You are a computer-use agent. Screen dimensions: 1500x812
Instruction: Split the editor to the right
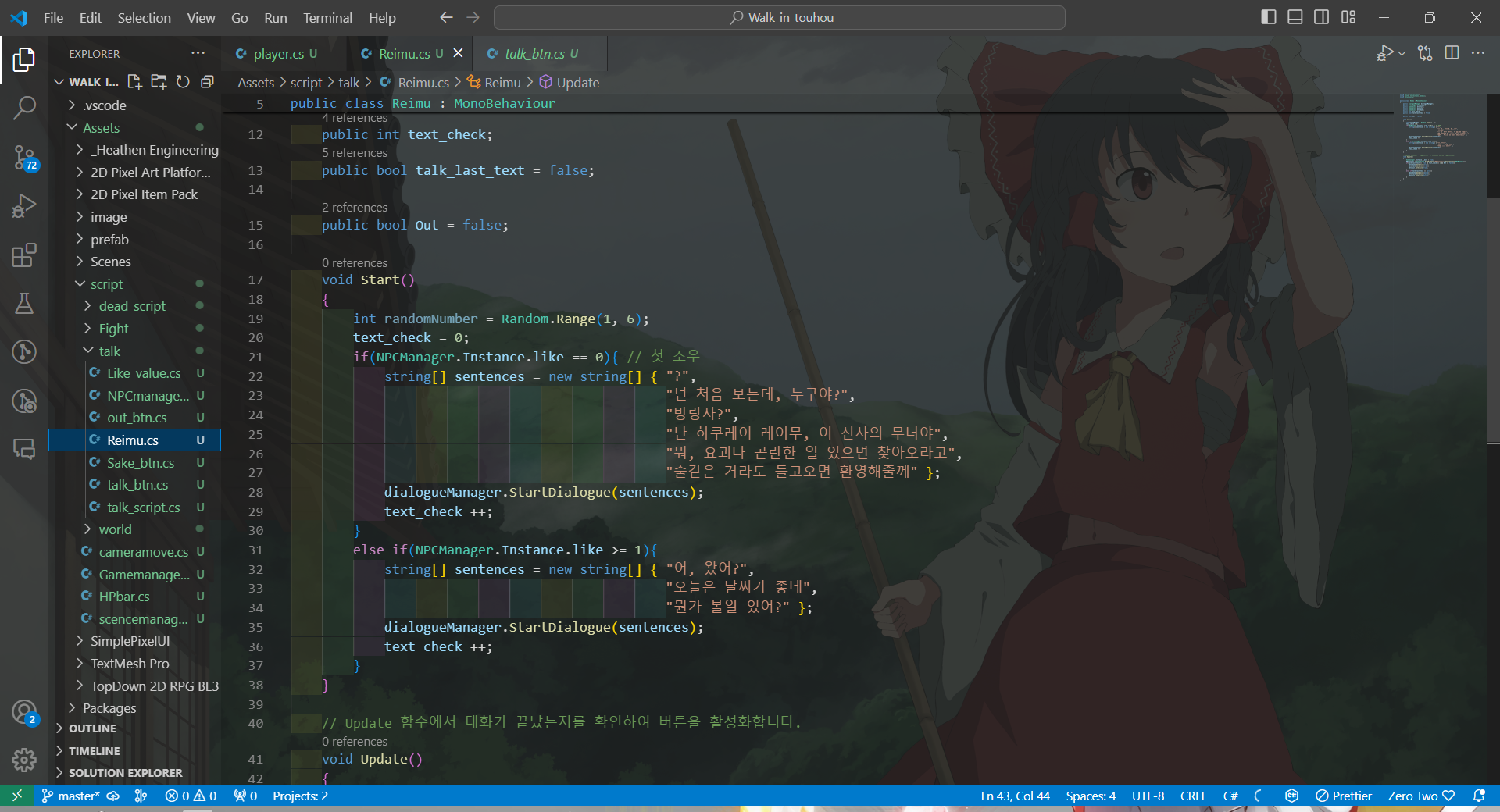[1452, 53]
